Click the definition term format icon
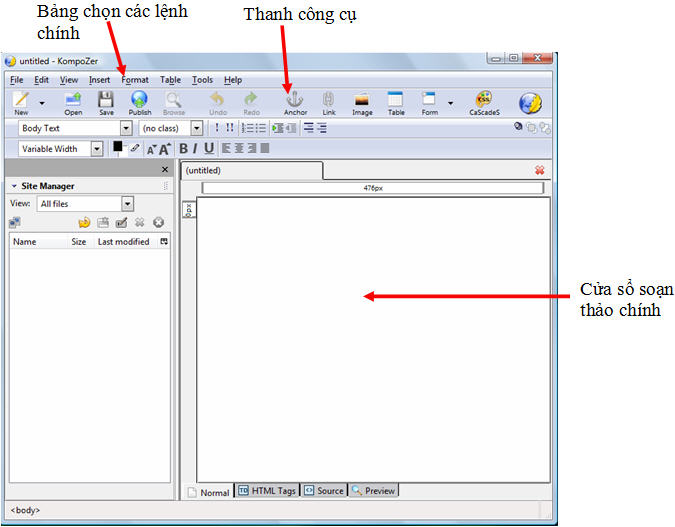Image resolution: width=675 pixels, height=527 pixels. click(x=308, y=128)
